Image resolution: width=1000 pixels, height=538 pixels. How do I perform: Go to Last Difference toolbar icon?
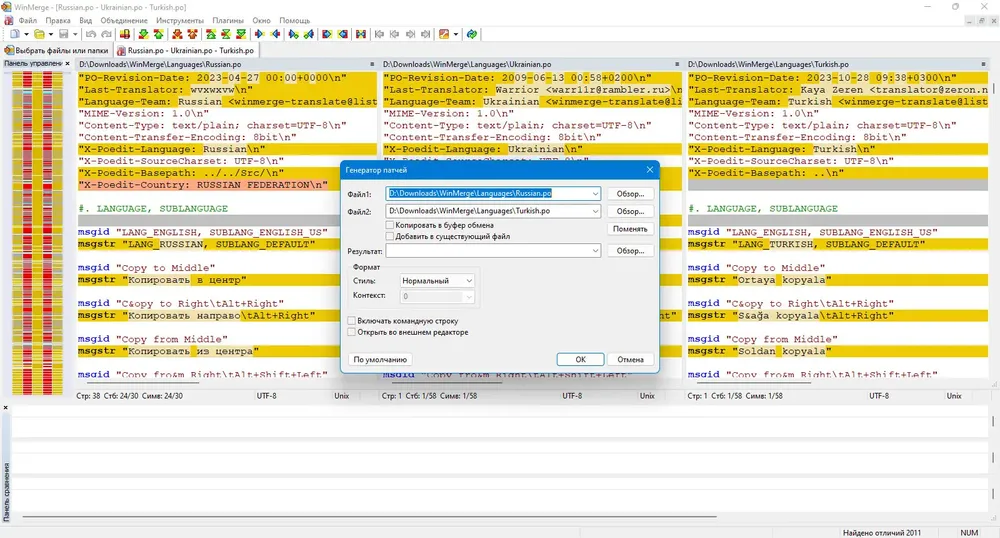tap(241, 34)
